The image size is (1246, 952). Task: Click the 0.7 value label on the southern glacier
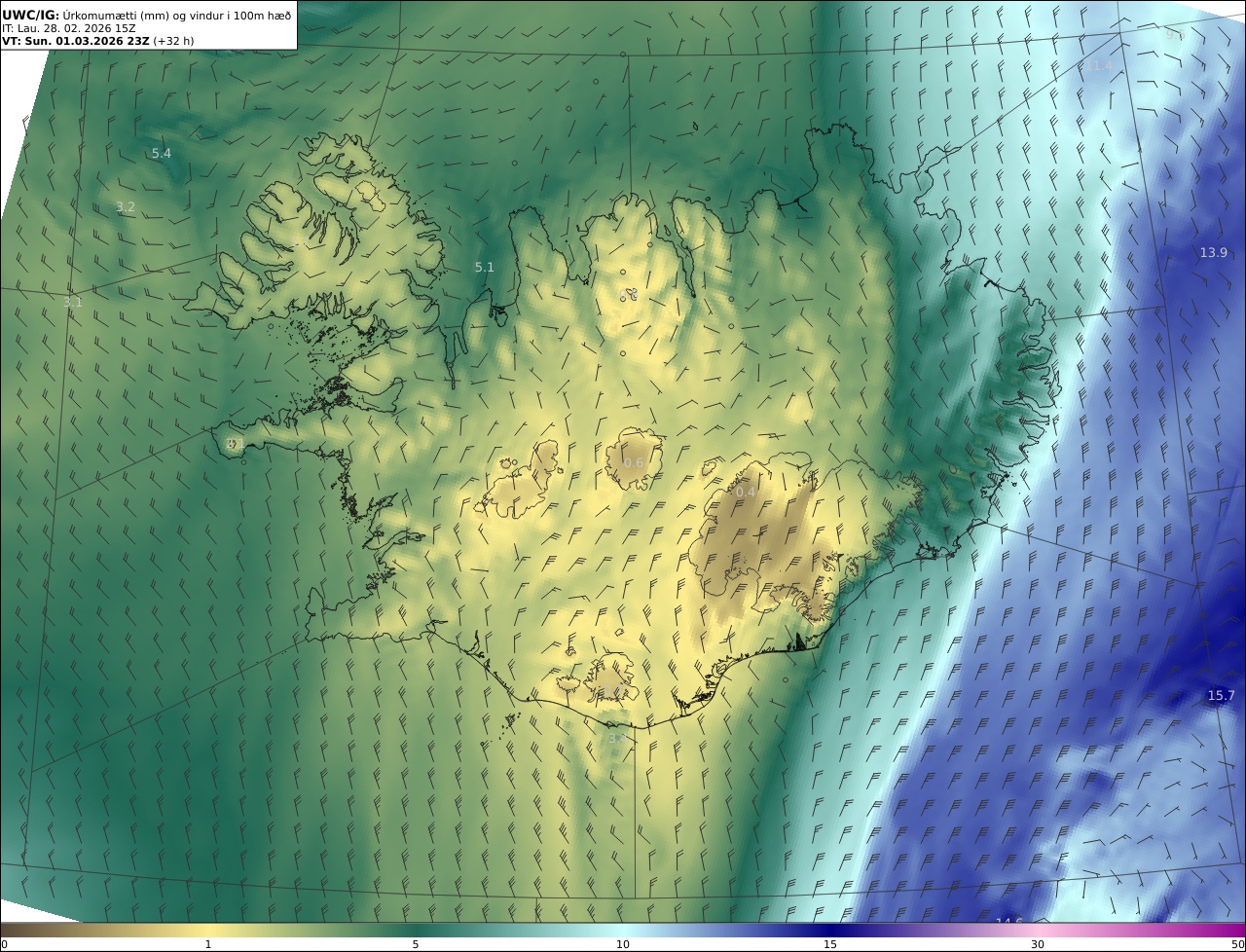coord(611,692)
